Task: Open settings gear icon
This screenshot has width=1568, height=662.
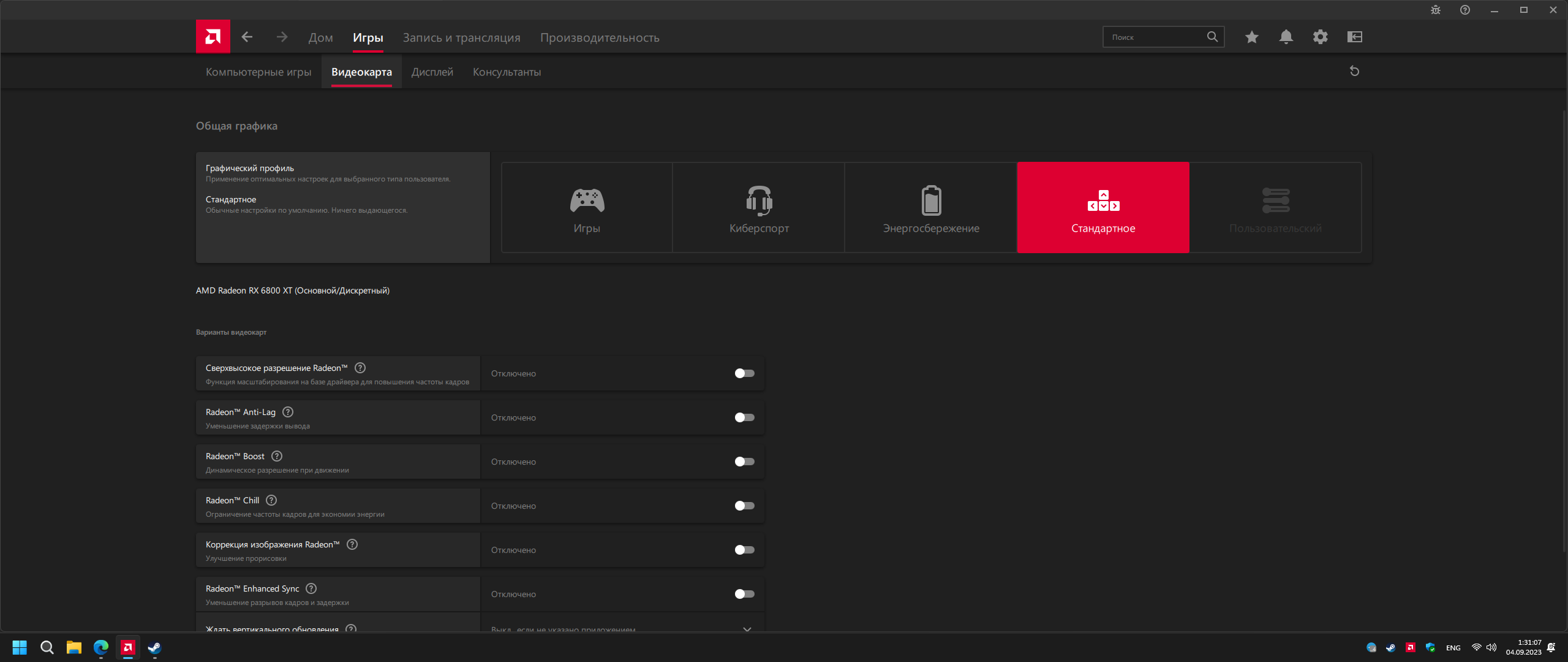Action: point(1320,37)
